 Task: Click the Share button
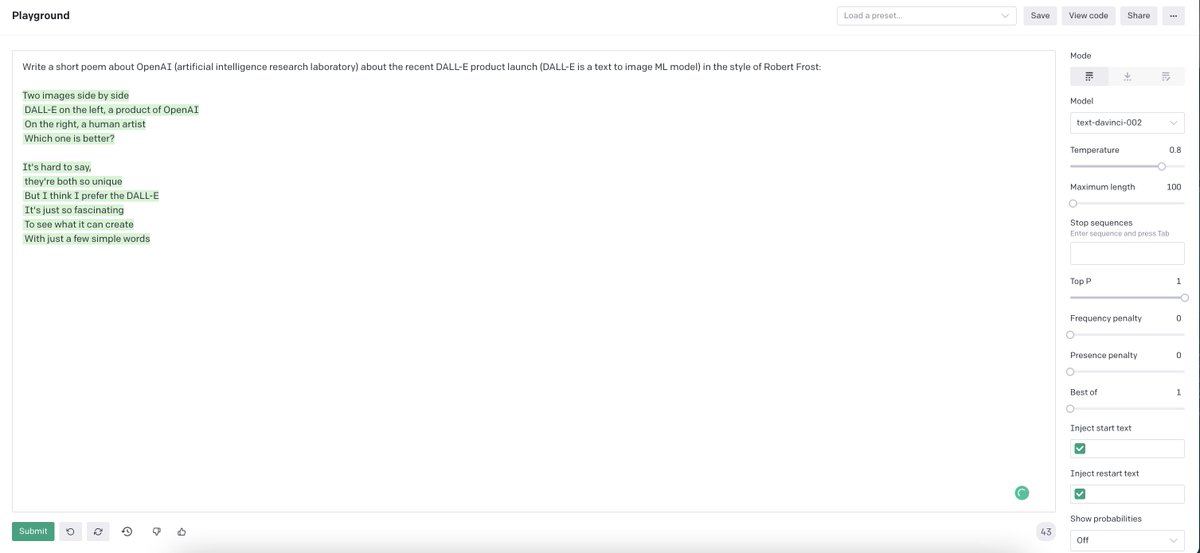coord(1139,16)
